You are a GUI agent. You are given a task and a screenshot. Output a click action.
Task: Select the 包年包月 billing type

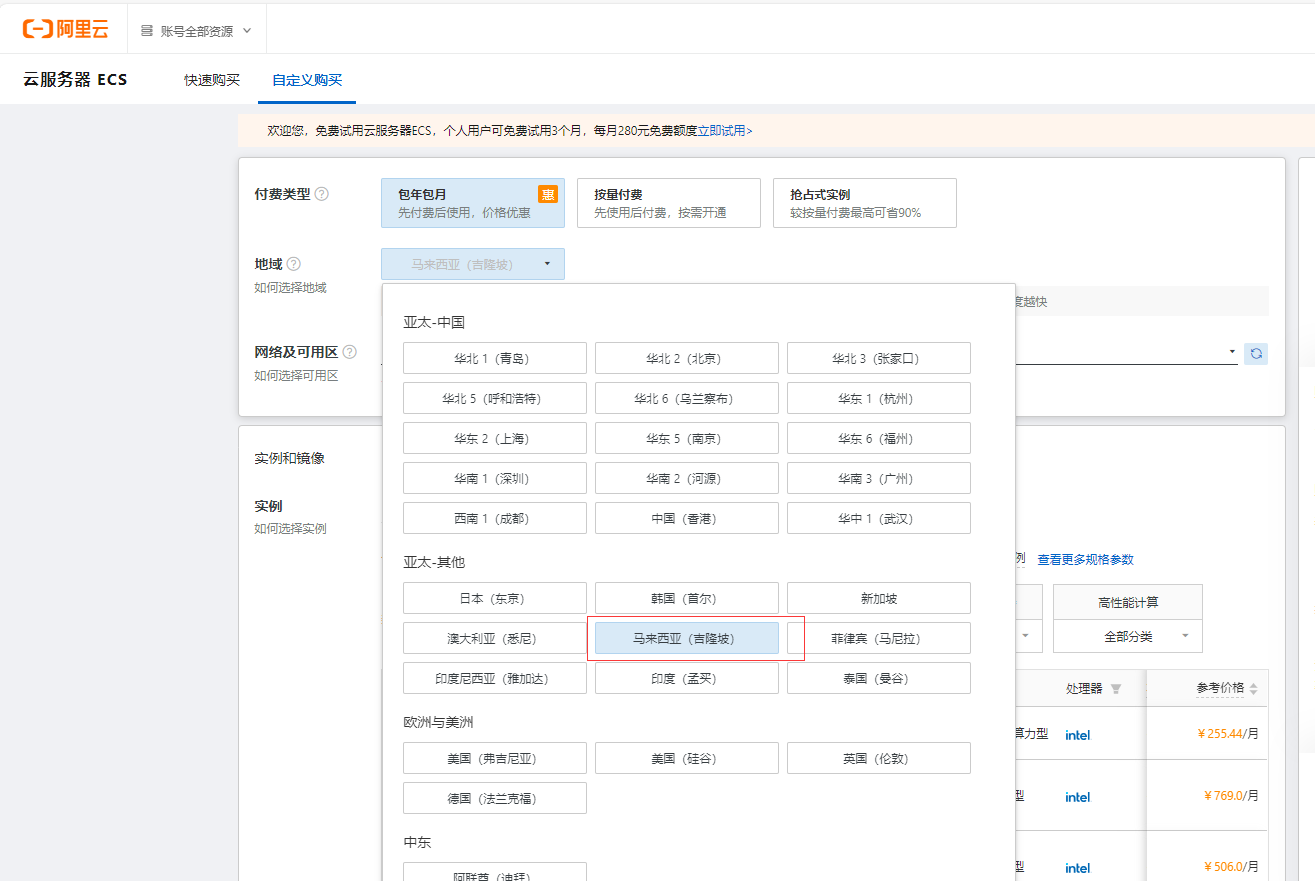[x=473, y=203]
